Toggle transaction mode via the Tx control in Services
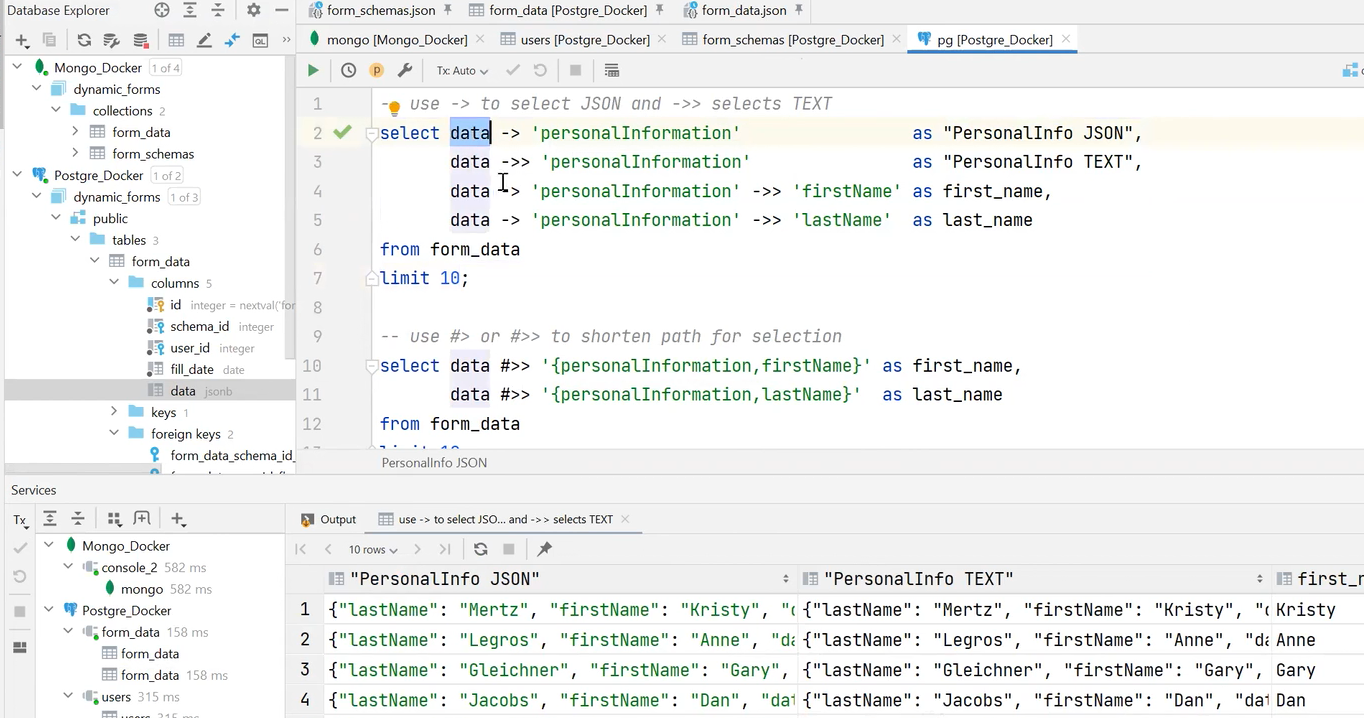This screenshot has width=1364, height=718. pyautogui.click(x=18, y=519)
